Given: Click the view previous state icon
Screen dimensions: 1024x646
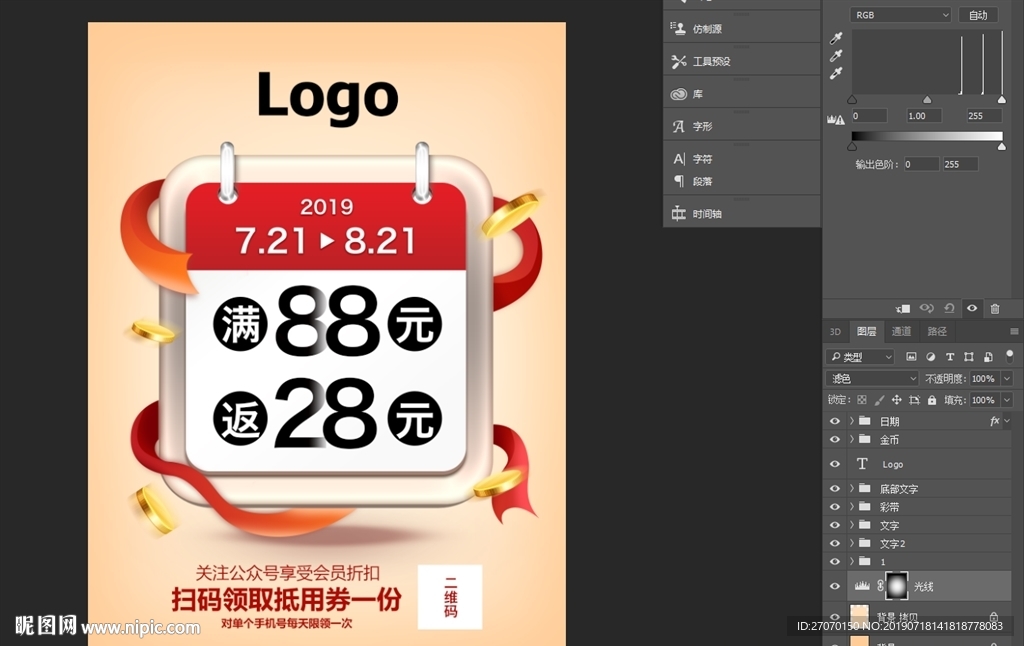Looking at the screenshot, I should [926, 308].
